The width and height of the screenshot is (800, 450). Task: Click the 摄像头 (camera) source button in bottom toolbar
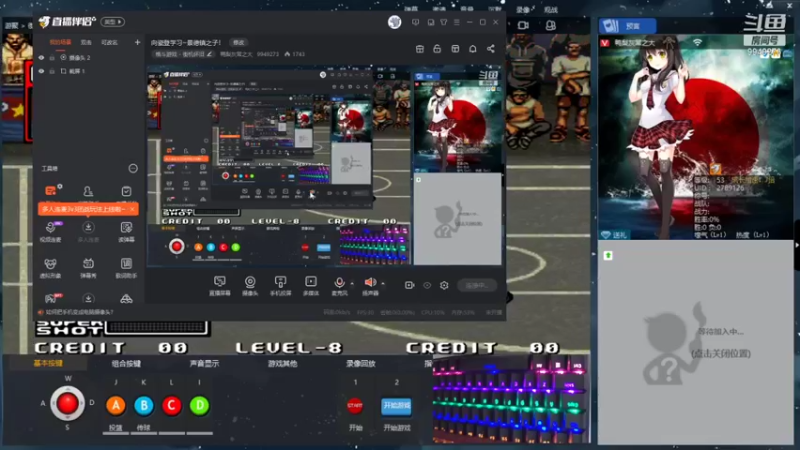pos(250,285)
